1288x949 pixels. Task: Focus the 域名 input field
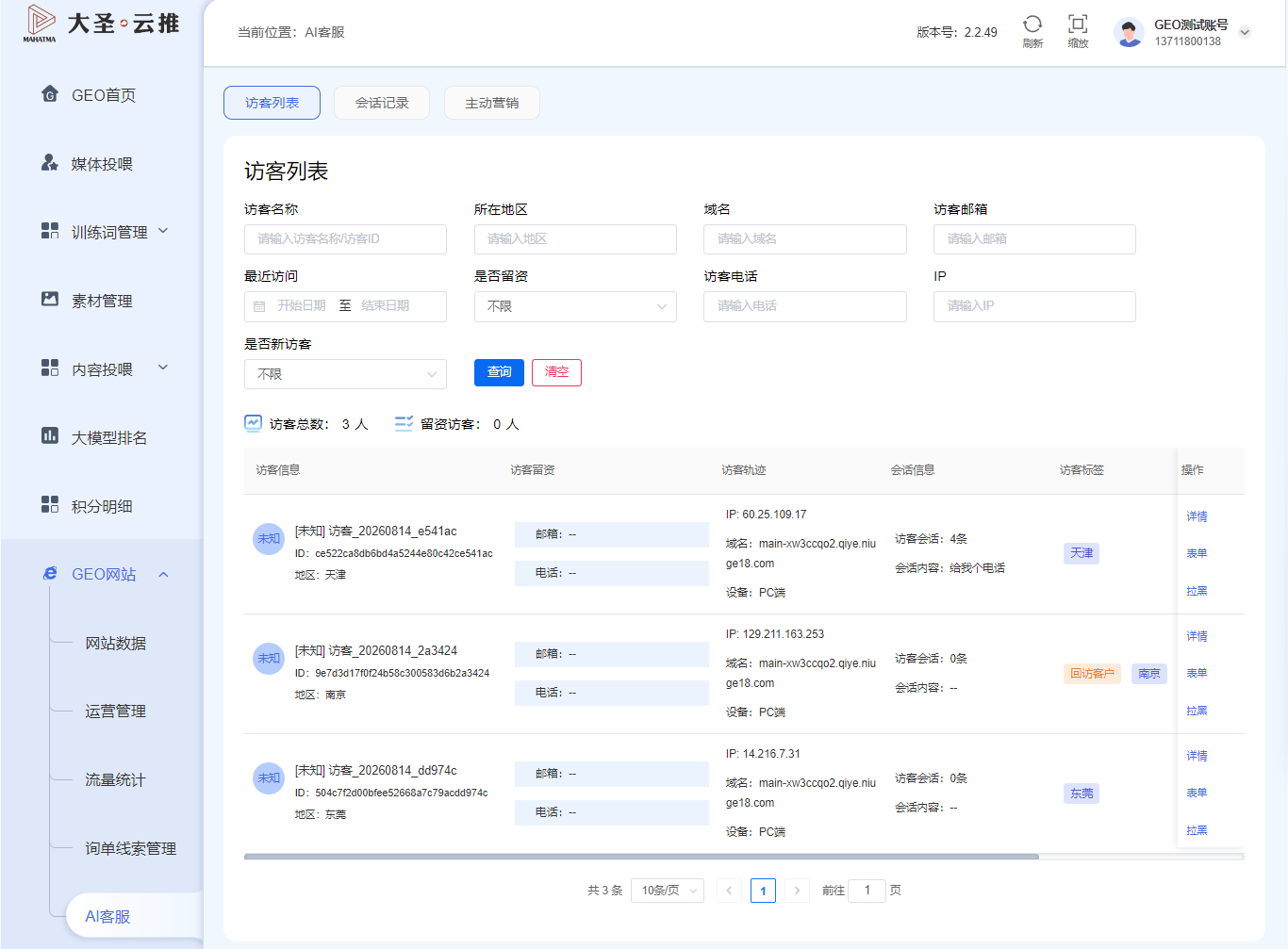(x=805, y=239)
